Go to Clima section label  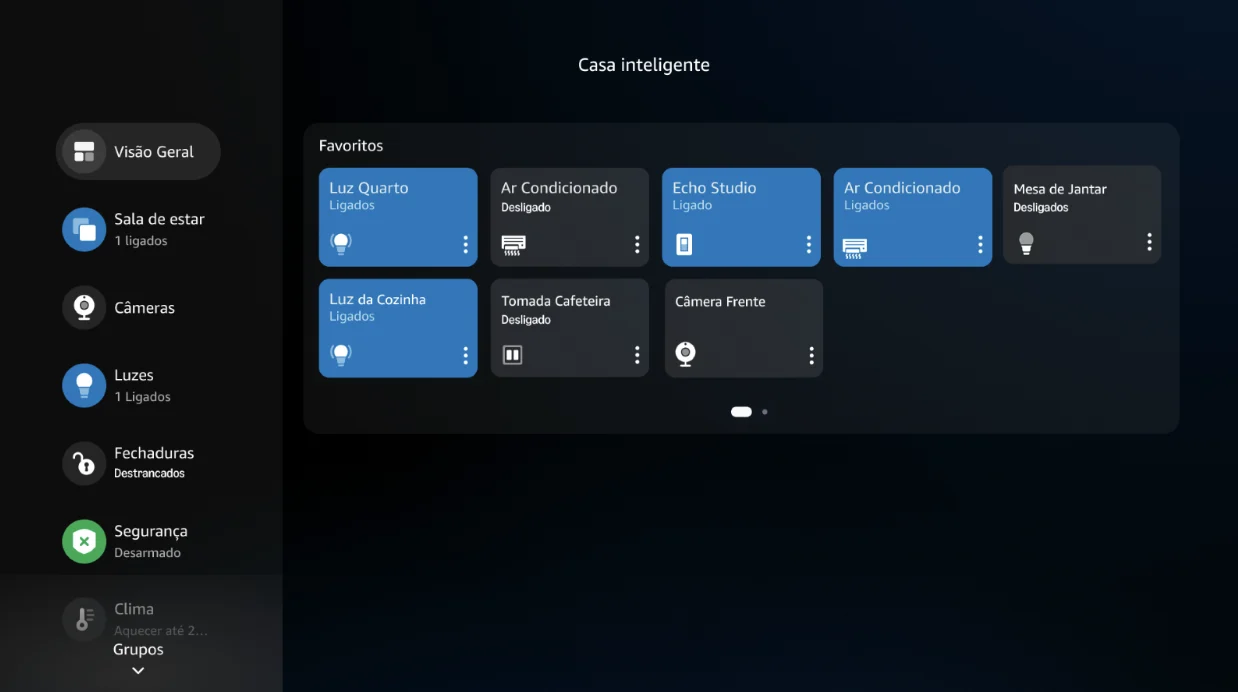coord(134,609)
